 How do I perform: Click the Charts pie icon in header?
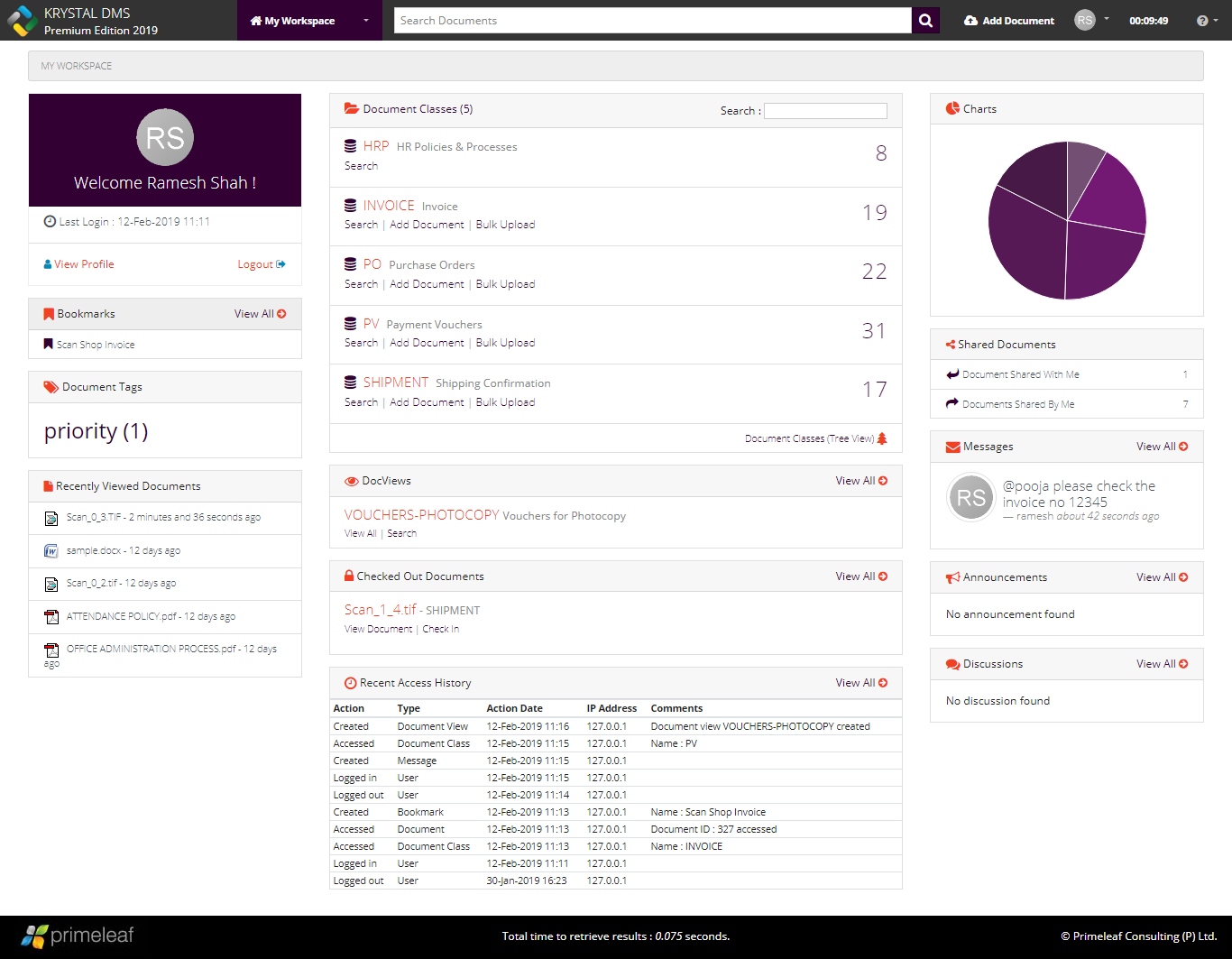pos(952,108)
